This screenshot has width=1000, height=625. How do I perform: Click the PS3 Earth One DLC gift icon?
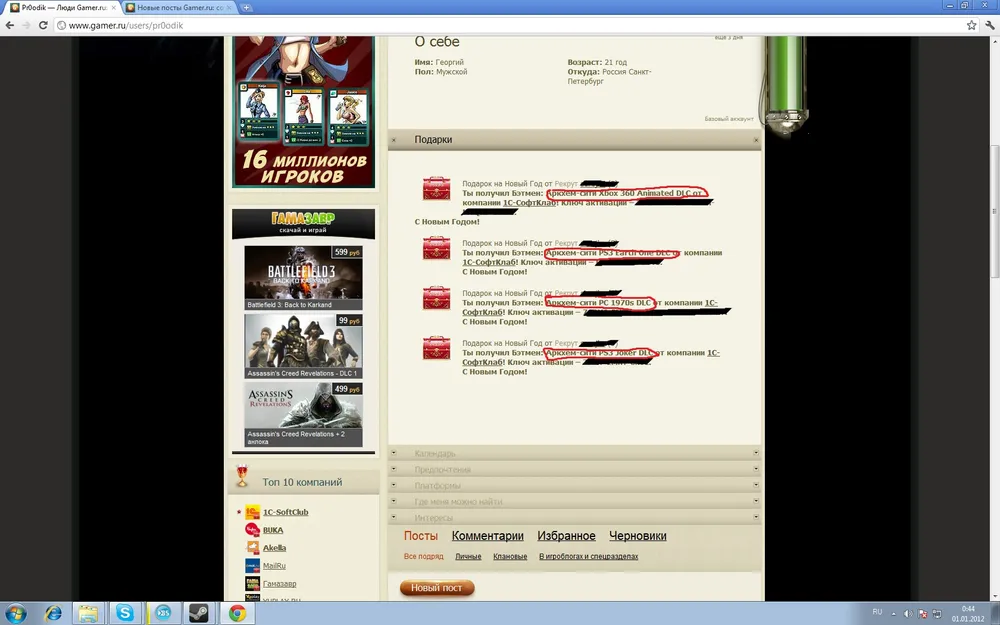click(x=436, y=247)
